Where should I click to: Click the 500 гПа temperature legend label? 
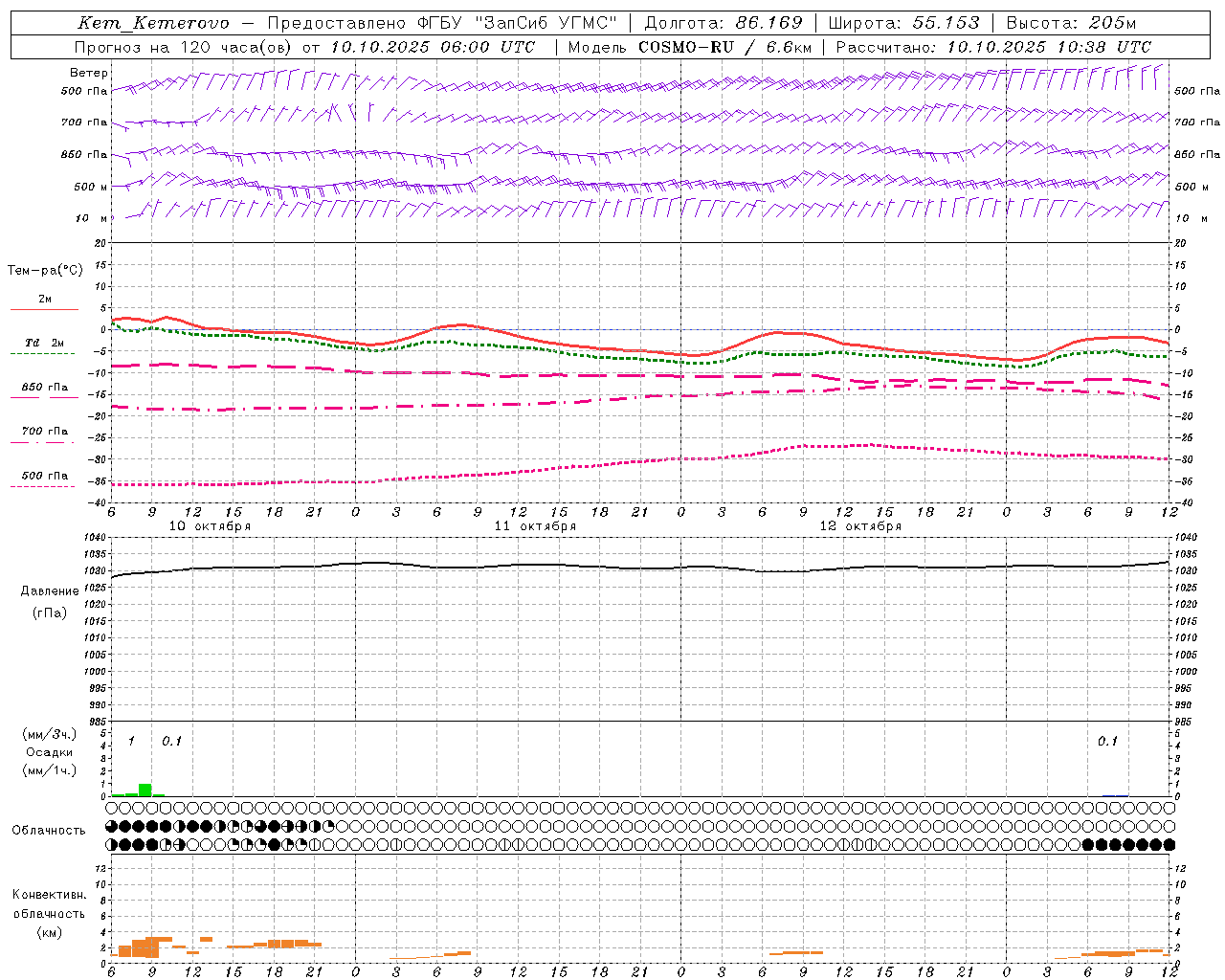pos(45,476)
